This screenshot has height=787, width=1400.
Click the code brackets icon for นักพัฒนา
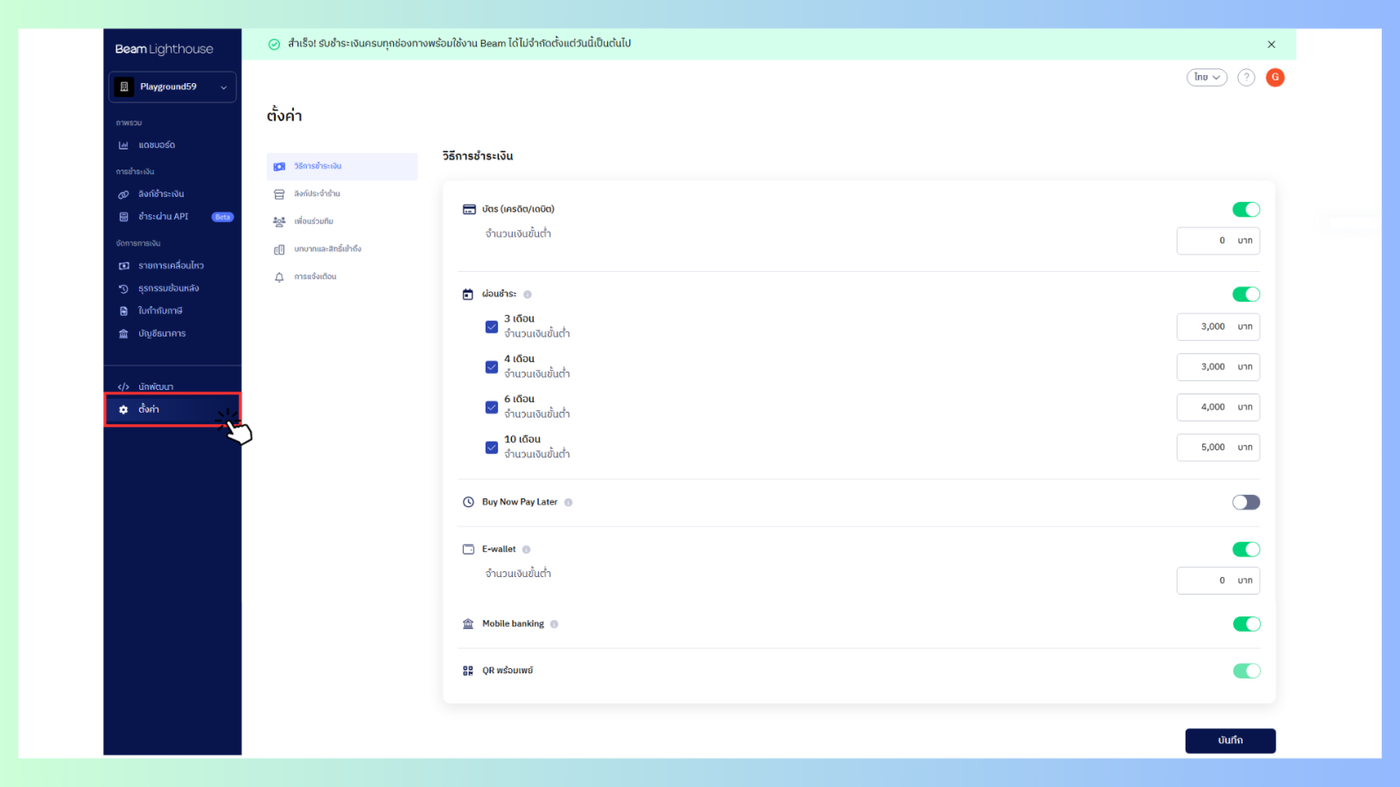coord(124,387)
